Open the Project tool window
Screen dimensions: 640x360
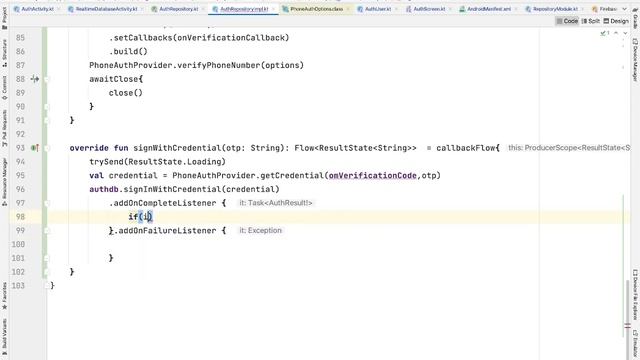pos(4,18)
